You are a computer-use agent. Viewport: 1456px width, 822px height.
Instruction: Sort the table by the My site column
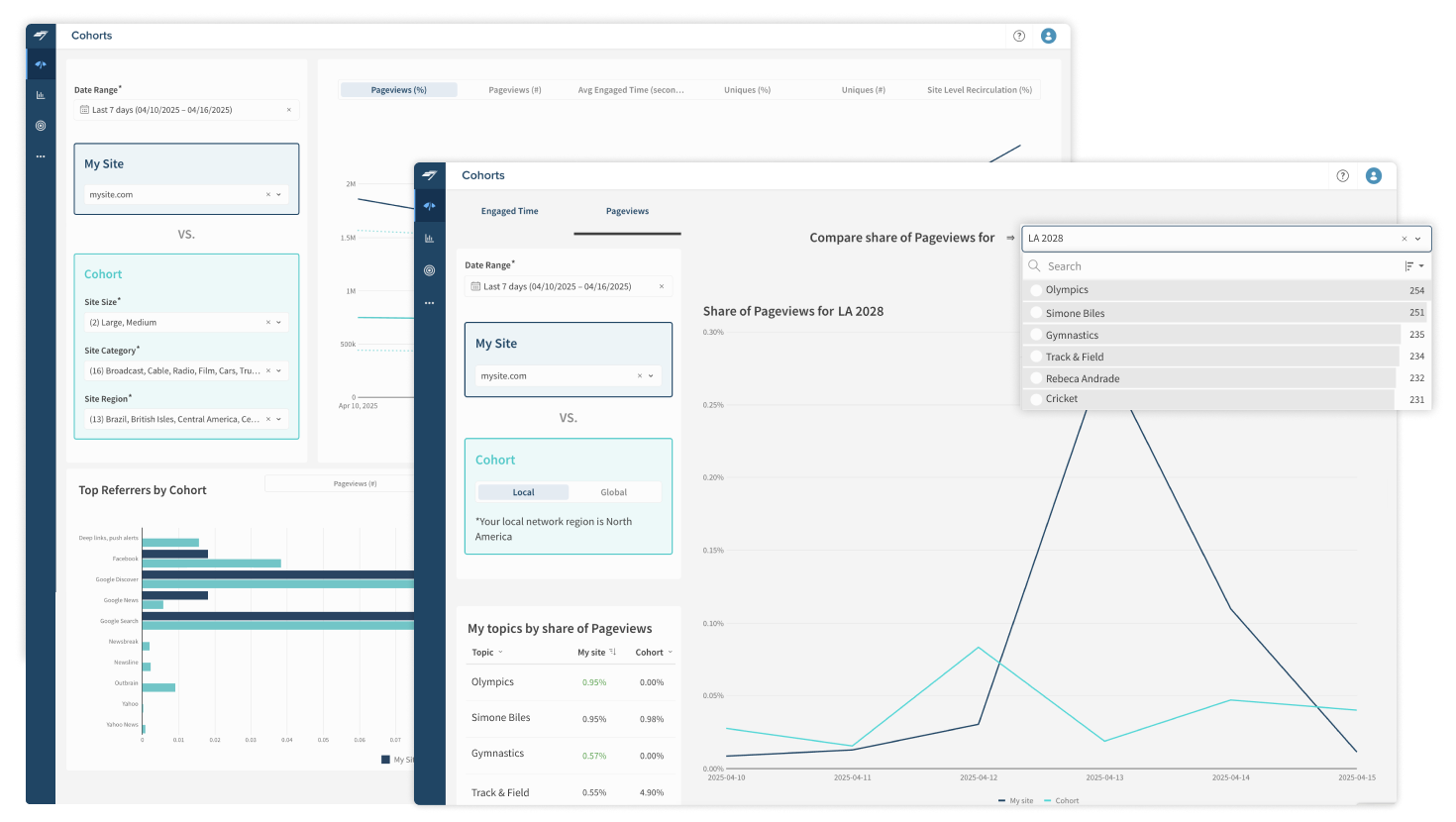click(597, 653)
